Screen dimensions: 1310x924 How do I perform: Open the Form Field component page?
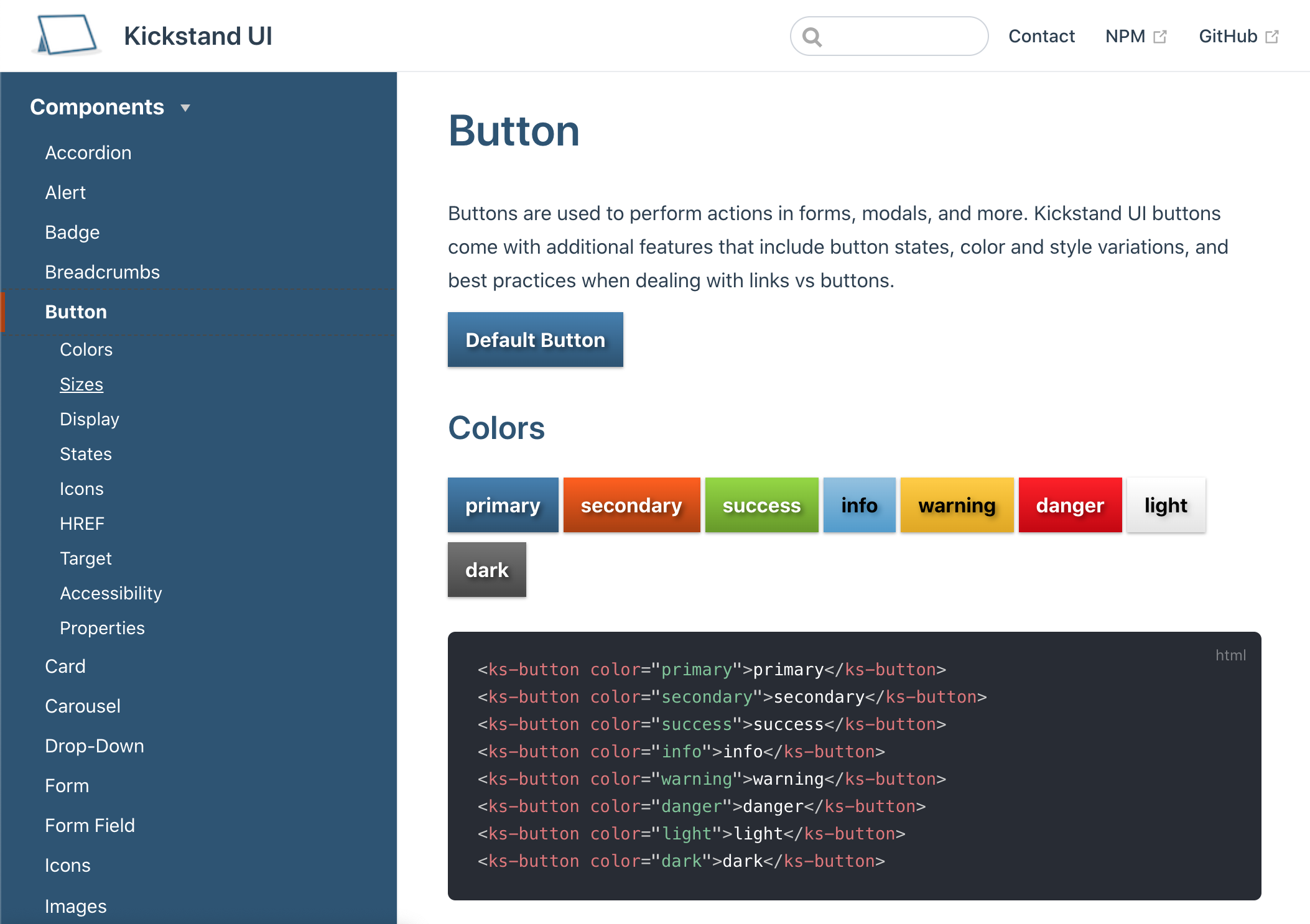(90, 825)
